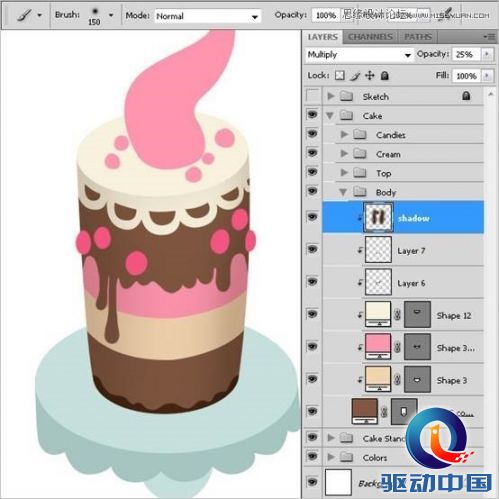The height and width of the screenshot is (499, 499).
Task: Select Layer 6 thumbnail
Action: 378,282
